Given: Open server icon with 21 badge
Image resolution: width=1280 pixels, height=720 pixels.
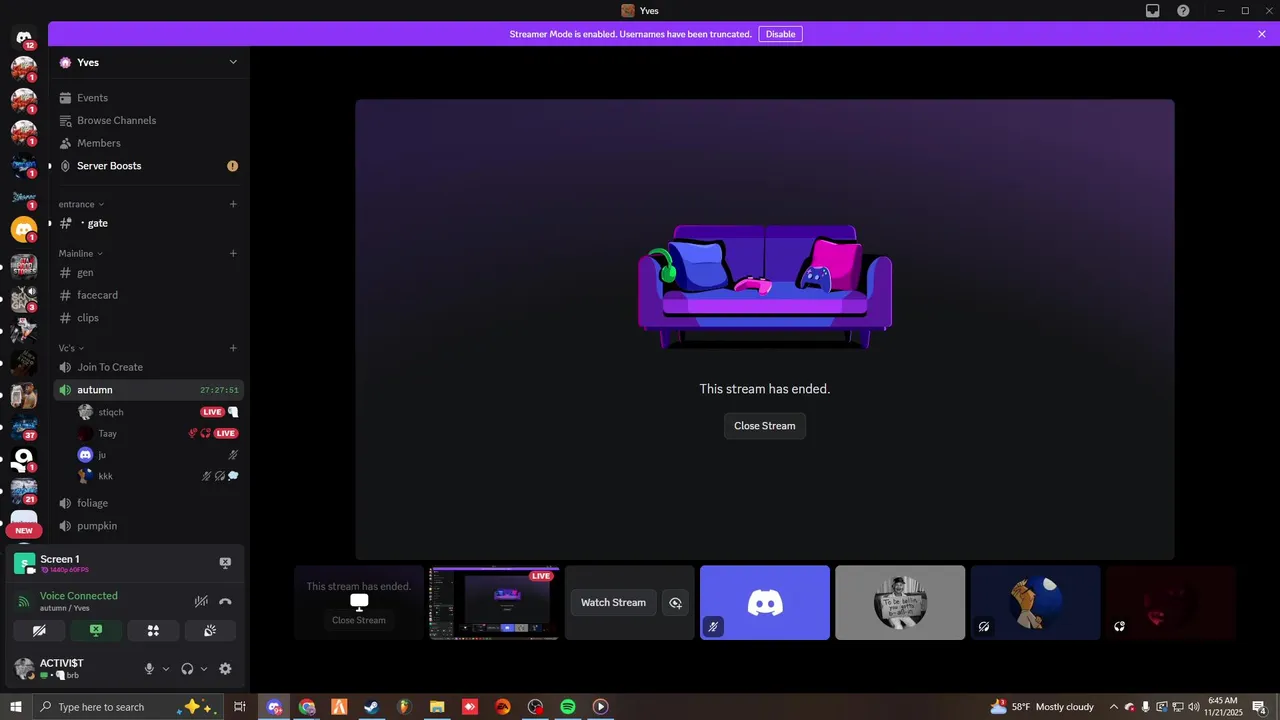Looking at the screenshot, I should (x=24, y=491).
